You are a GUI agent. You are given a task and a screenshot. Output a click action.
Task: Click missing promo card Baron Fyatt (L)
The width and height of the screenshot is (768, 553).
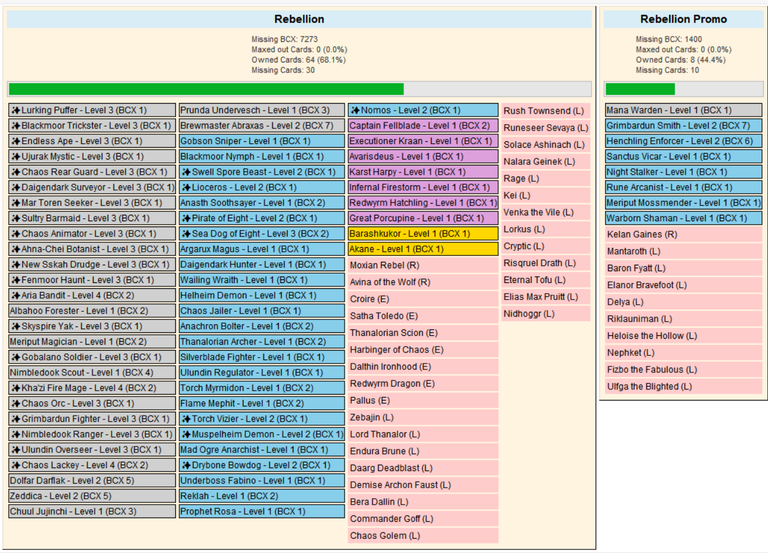[683, 268]
